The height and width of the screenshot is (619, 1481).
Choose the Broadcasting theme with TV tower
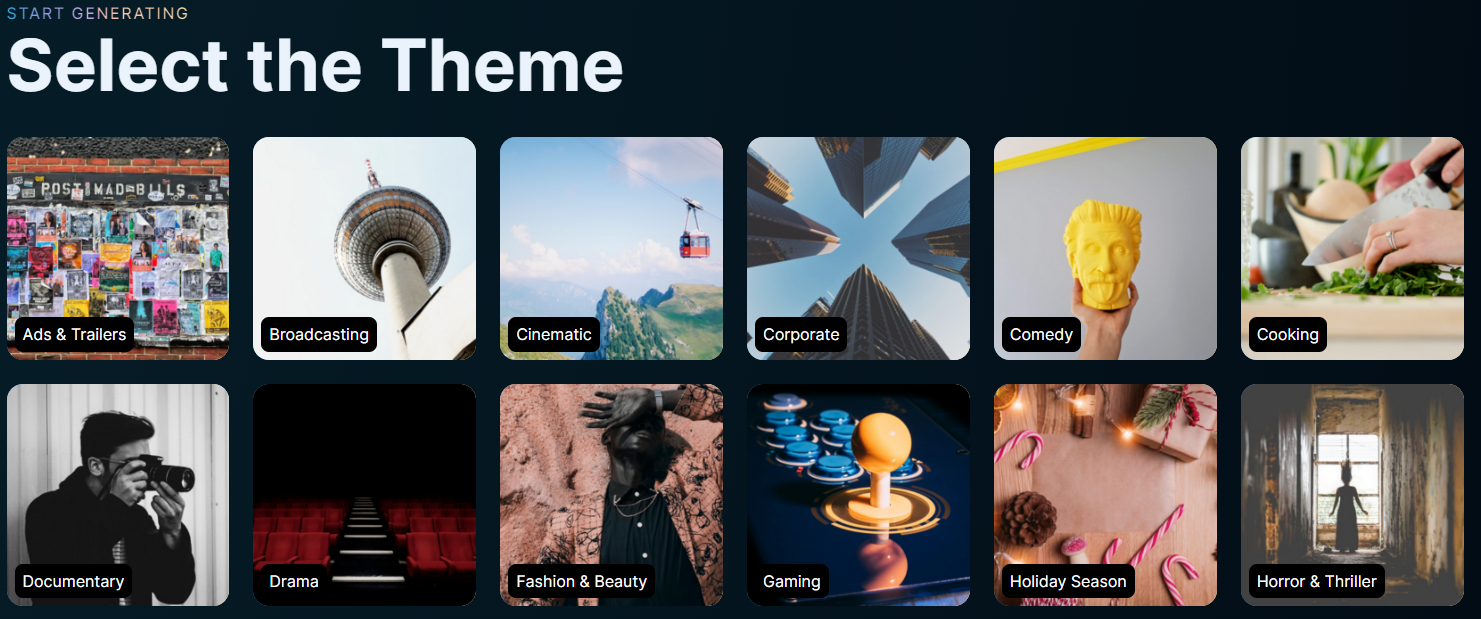pos(364,248)
